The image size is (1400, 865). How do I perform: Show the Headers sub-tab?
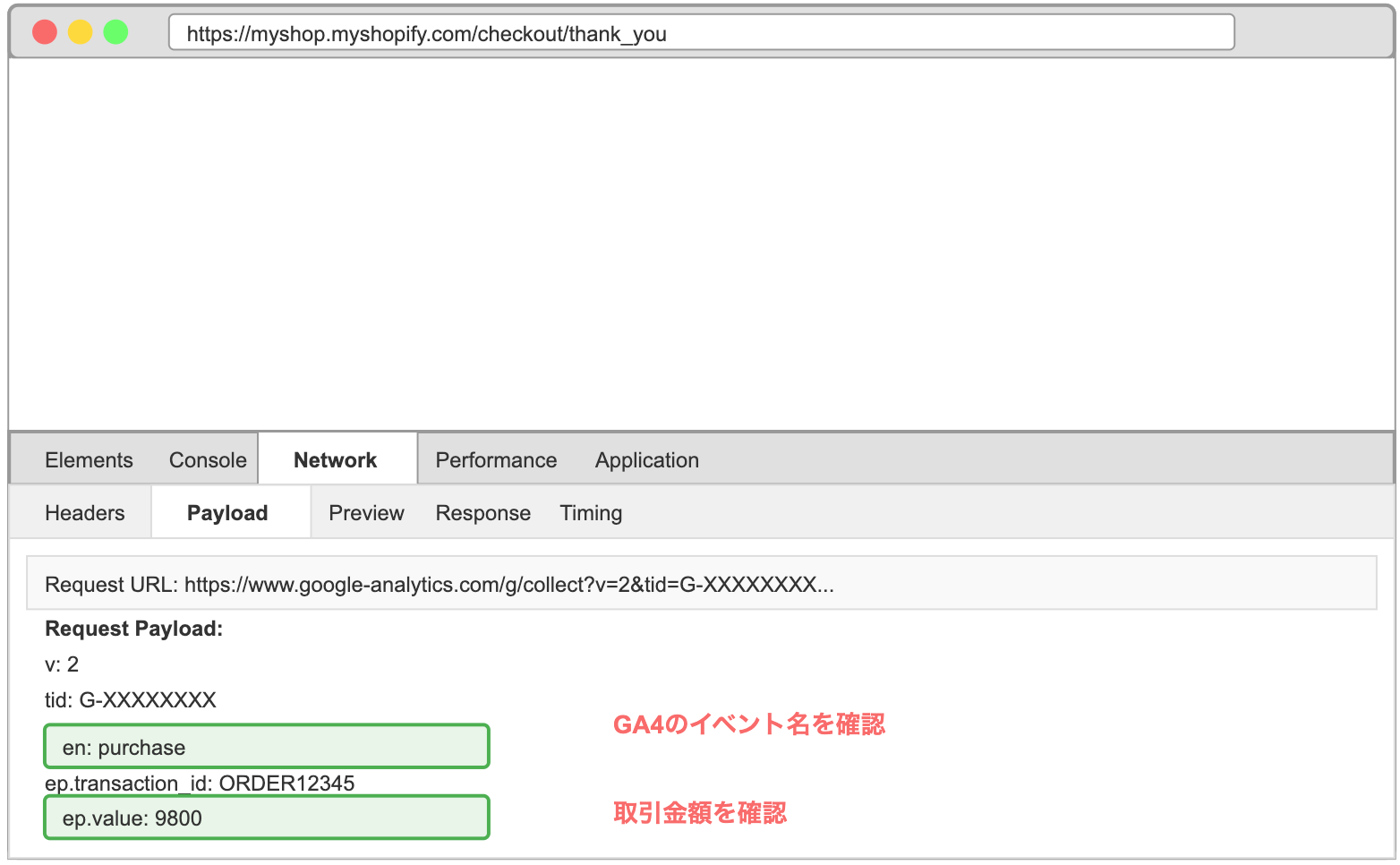coord(85,513)
